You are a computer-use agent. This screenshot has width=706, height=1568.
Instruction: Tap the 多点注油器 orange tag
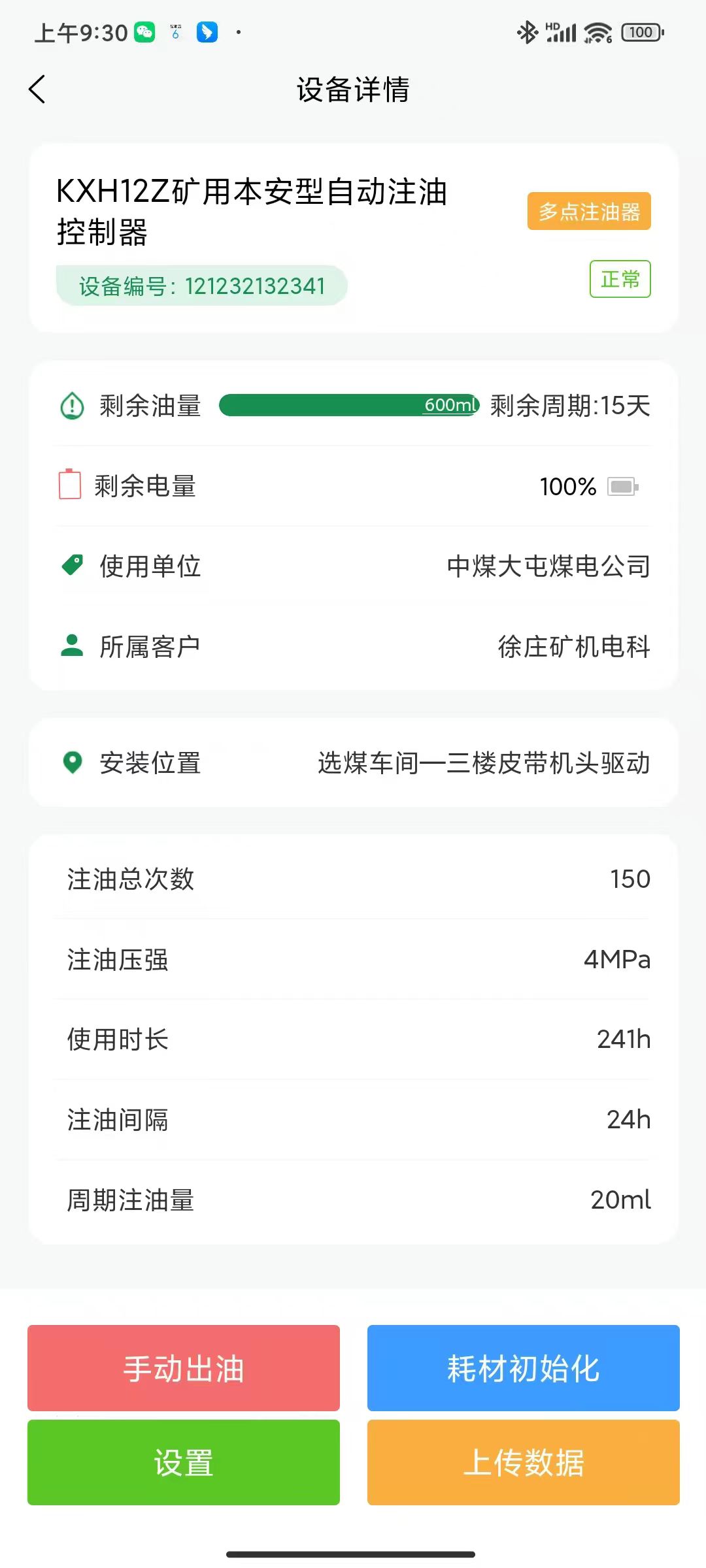[589, 211]
